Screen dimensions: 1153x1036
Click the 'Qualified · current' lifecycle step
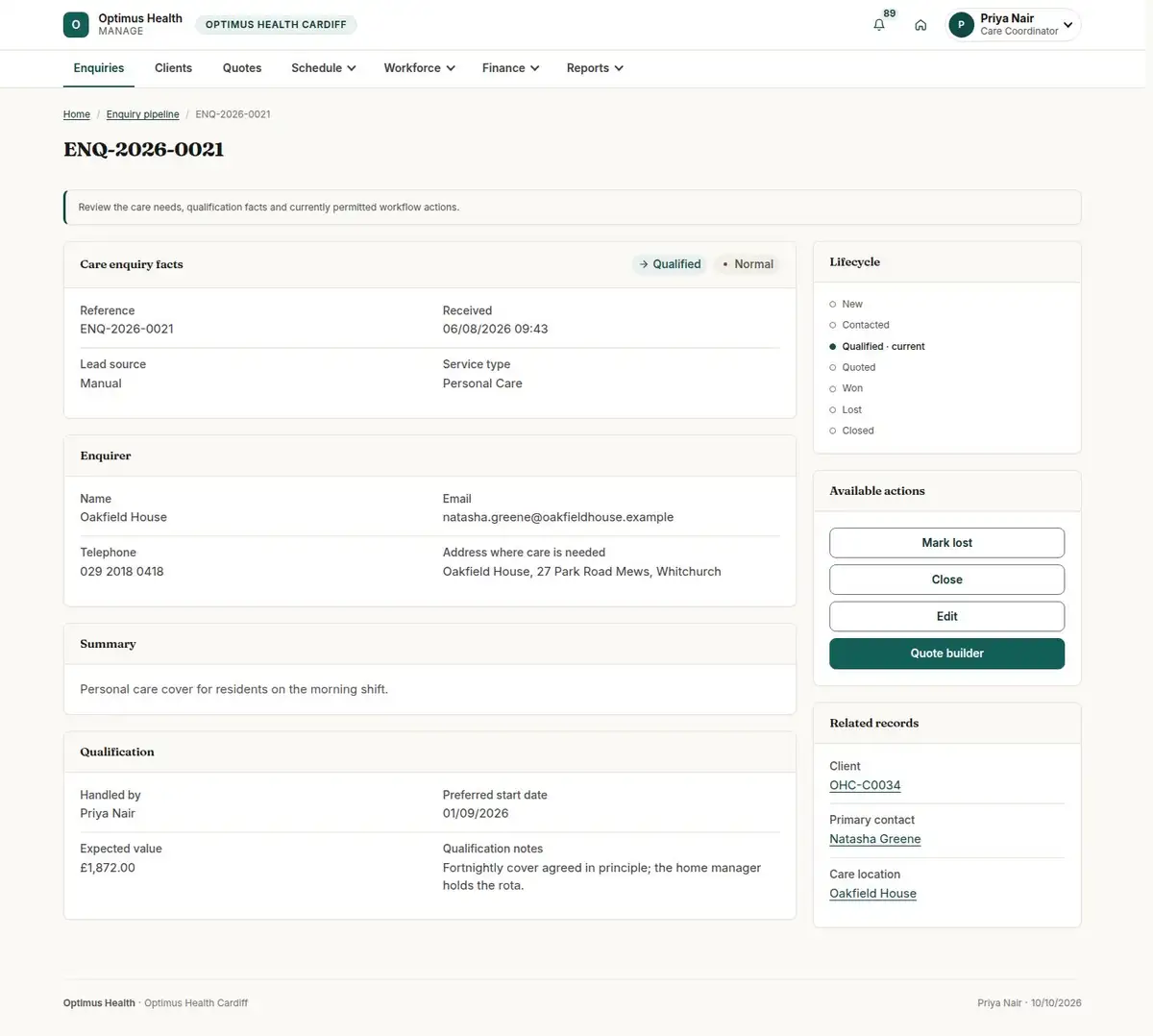[x=877, y=346]
